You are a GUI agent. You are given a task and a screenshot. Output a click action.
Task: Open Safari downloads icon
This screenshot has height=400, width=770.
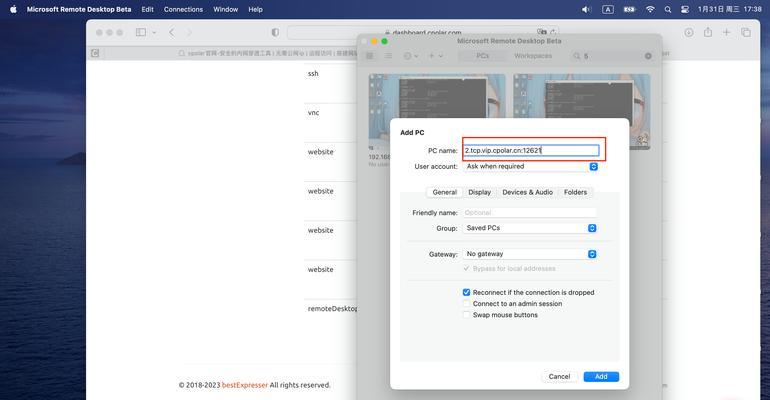pos(689,32)
